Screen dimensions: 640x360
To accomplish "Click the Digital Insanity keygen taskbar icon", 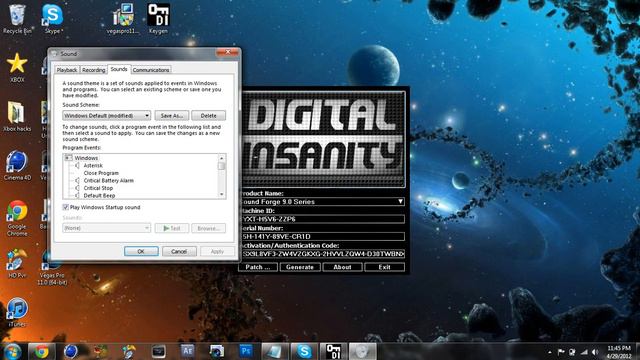I will [333, 351].
